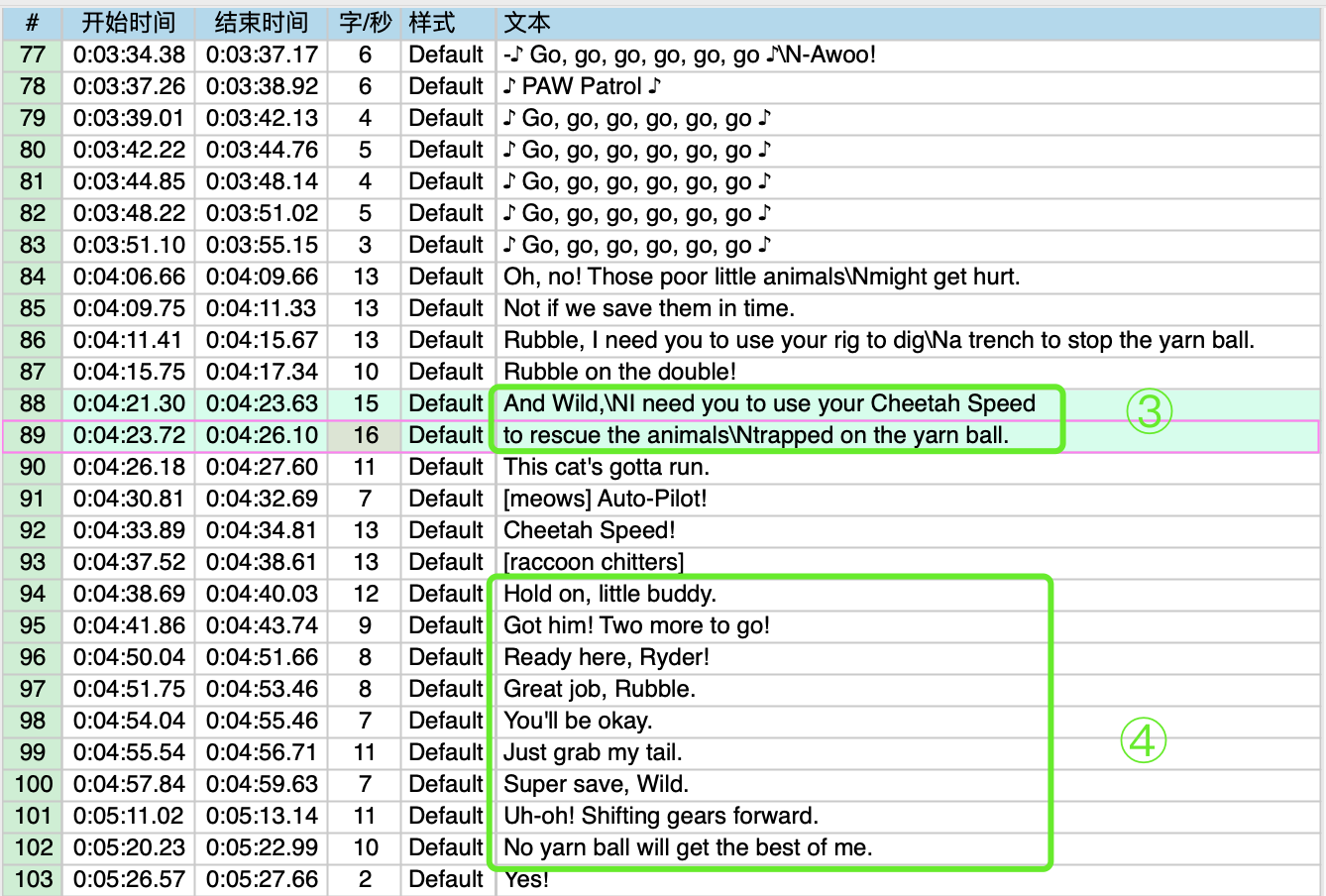Select line 'Ready here, Ryder!'

point(607,657)
